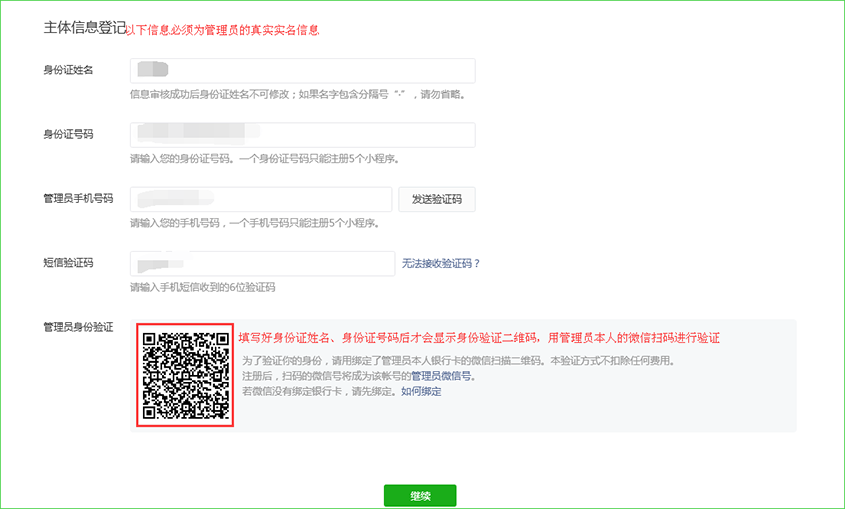Viewport: 845px width, 509px height.
Task: Open the 管理员微信号 link
Action: (442, 376)
